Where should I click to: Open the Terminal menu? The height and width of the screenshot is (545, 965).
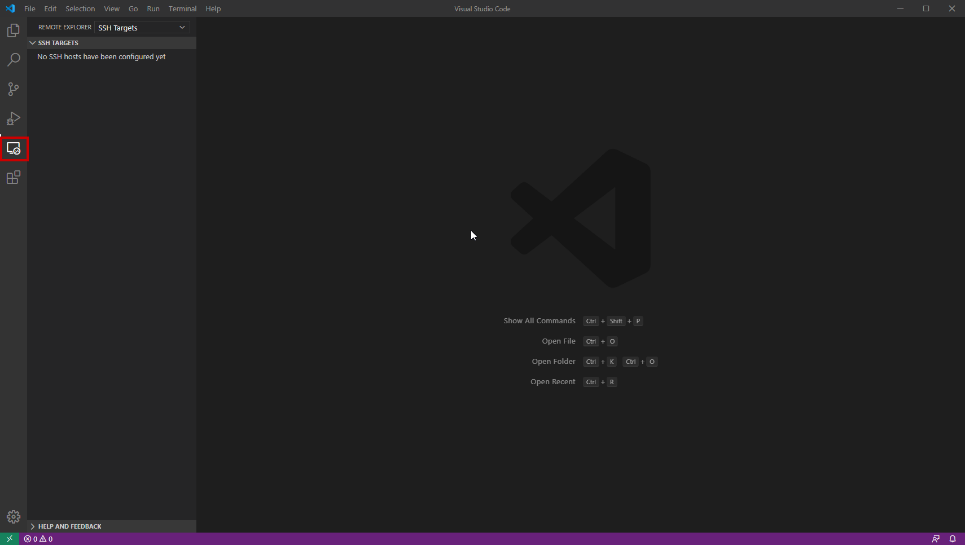click(182, 8)
